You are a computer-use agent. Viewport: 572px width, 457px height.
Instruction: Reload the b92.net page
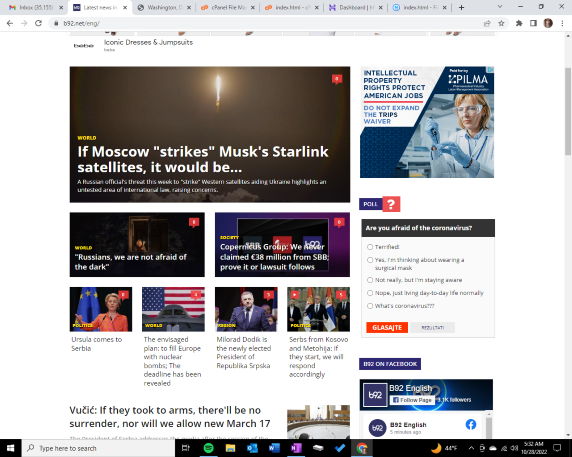pos(38,23)
